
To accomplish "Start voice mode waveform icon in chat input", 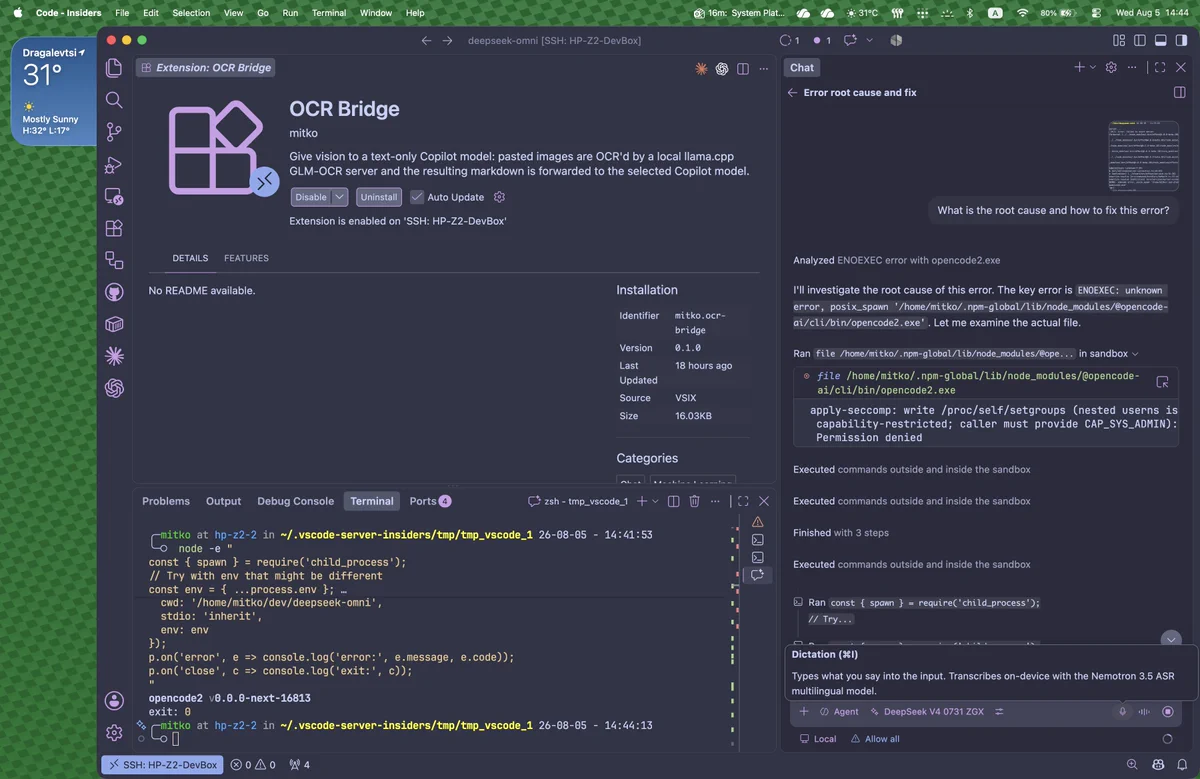I will [1145, 712].
